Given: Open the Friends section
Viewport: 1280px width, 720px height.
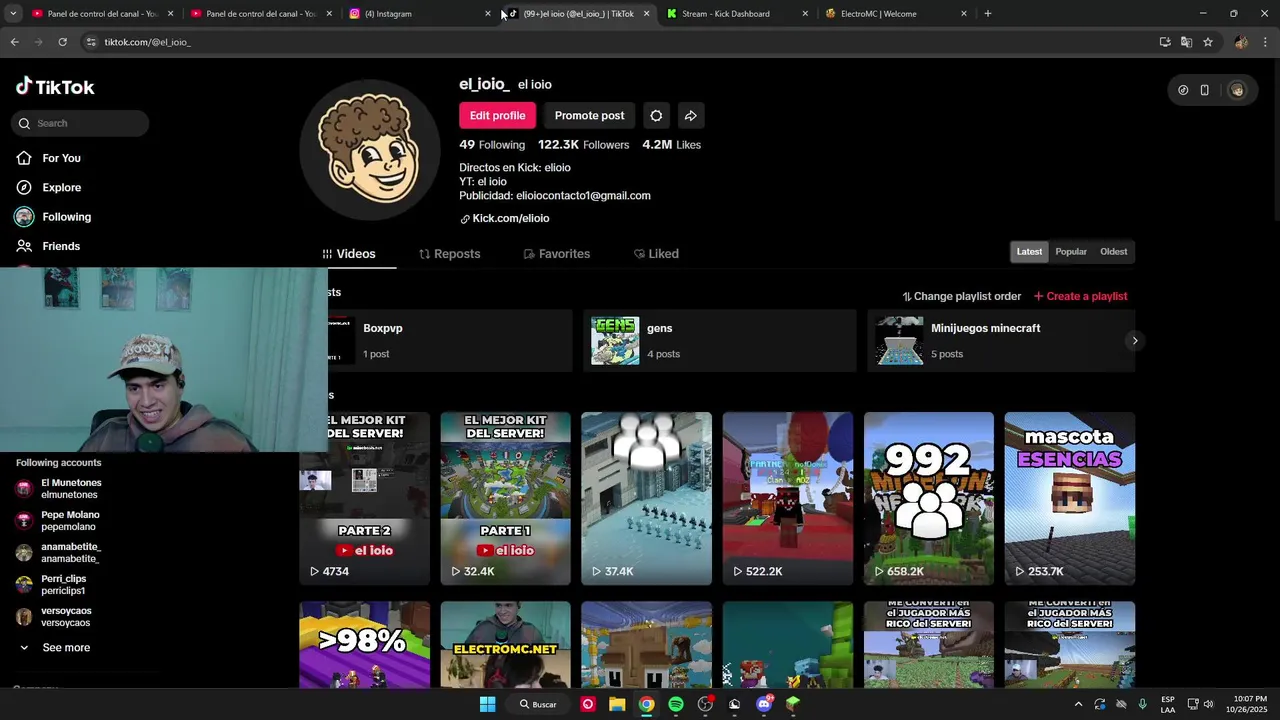Looking at the screenshot, I should (x=61, y=246).
